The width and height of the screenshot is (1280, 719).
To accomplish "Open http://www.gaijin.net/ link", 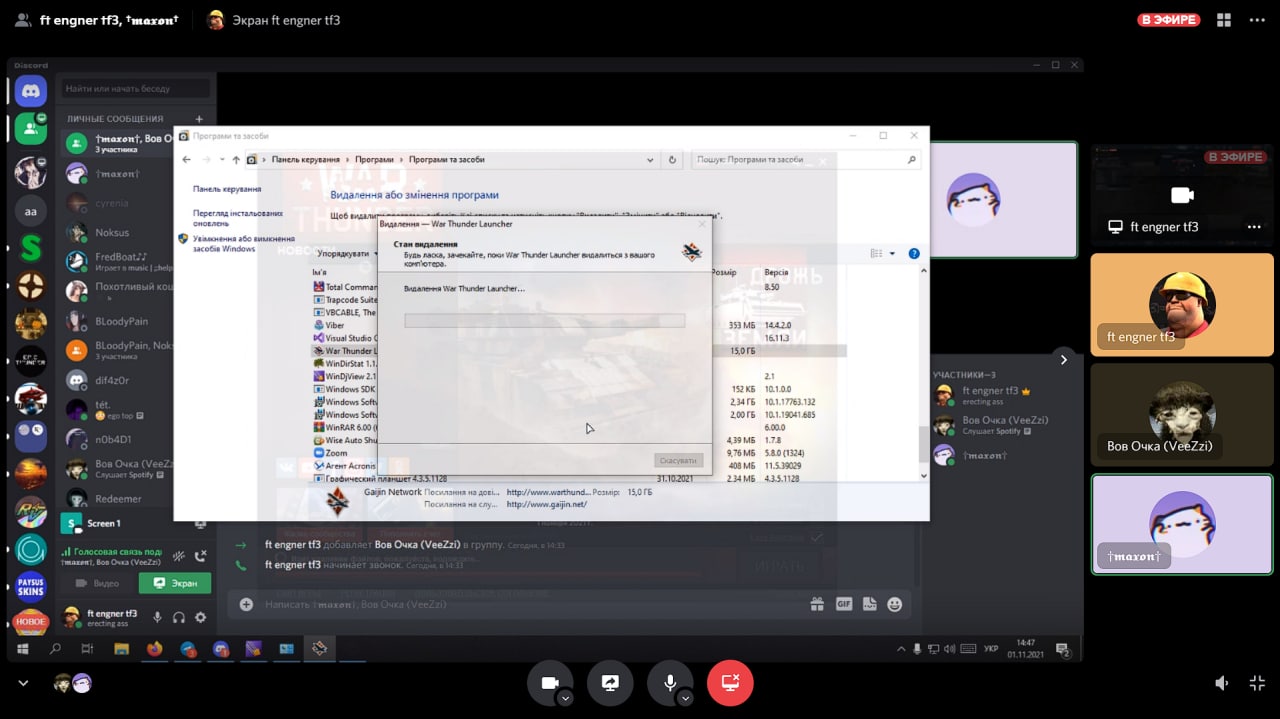I will (547, 504).
